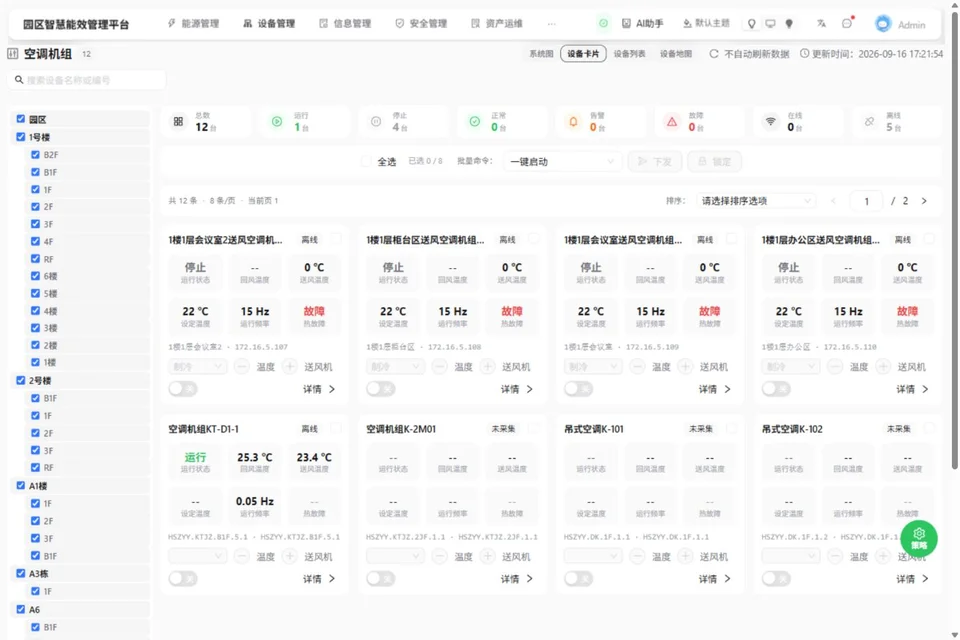Click the 空调机组 panel layout icon
The image size is (960, 640).
pyautogui.click(x=13, y=54)
